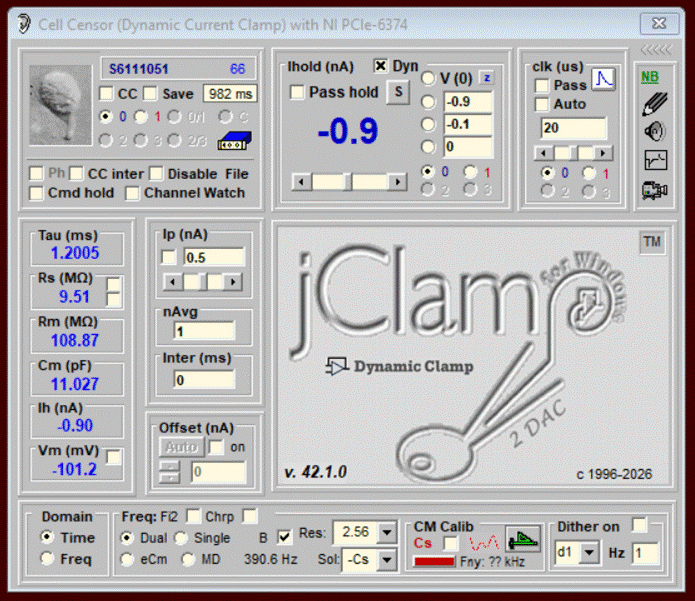Viewport: 695px width, 601px height.
Task: Click the speaker sound icon
Action: point(654,130)
